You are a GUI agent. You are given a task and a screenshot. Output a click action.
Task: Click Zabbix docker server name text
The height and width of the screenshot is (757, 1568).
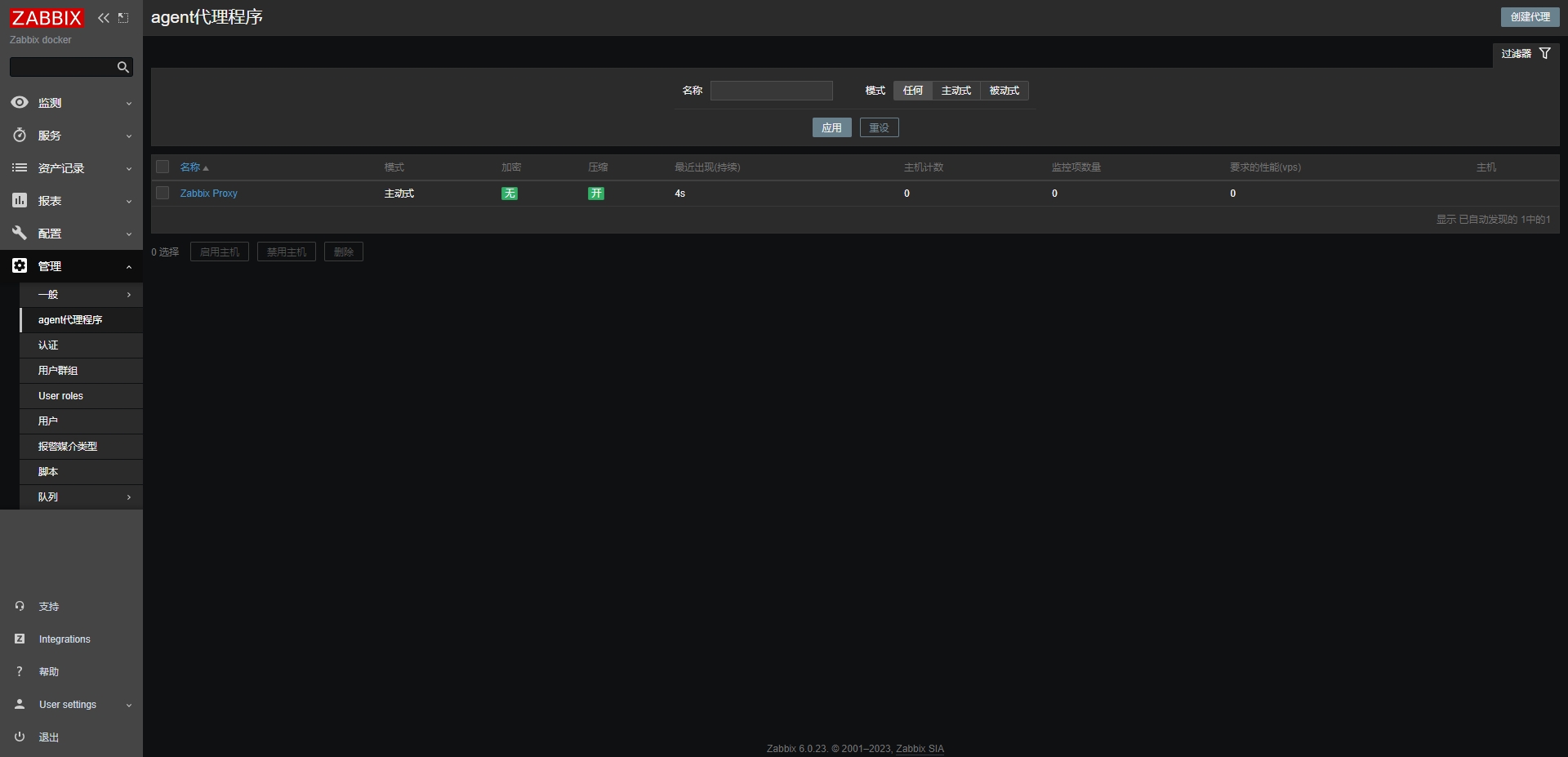[41, 40]
